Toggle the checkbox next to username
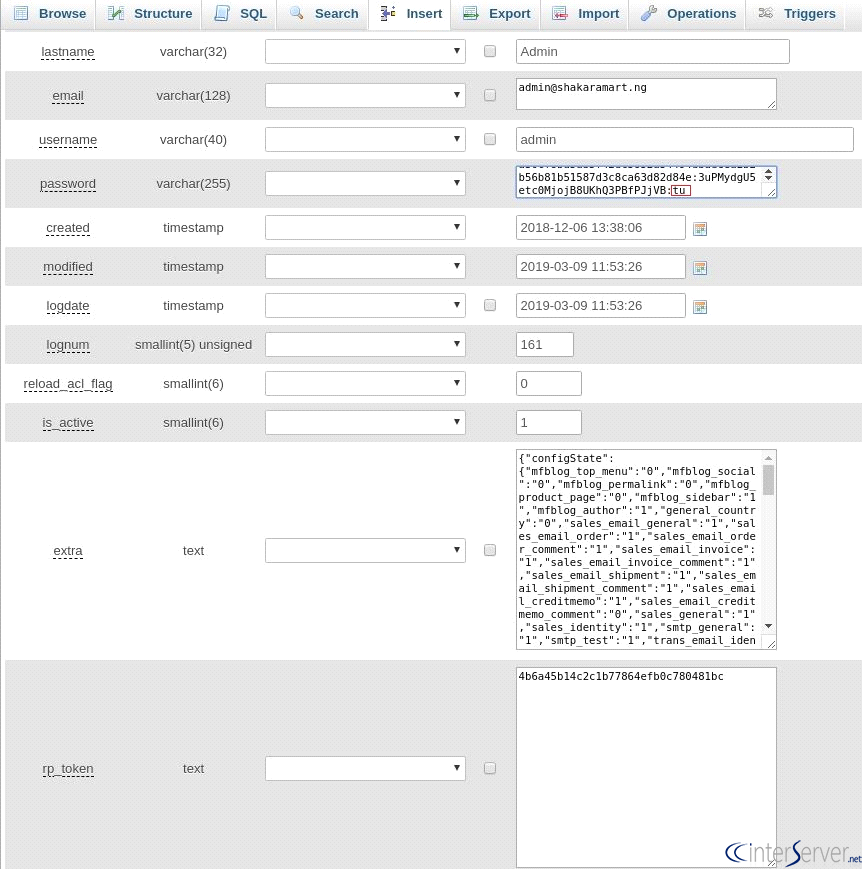The image size is (862, 869). [x=489, y=139]
